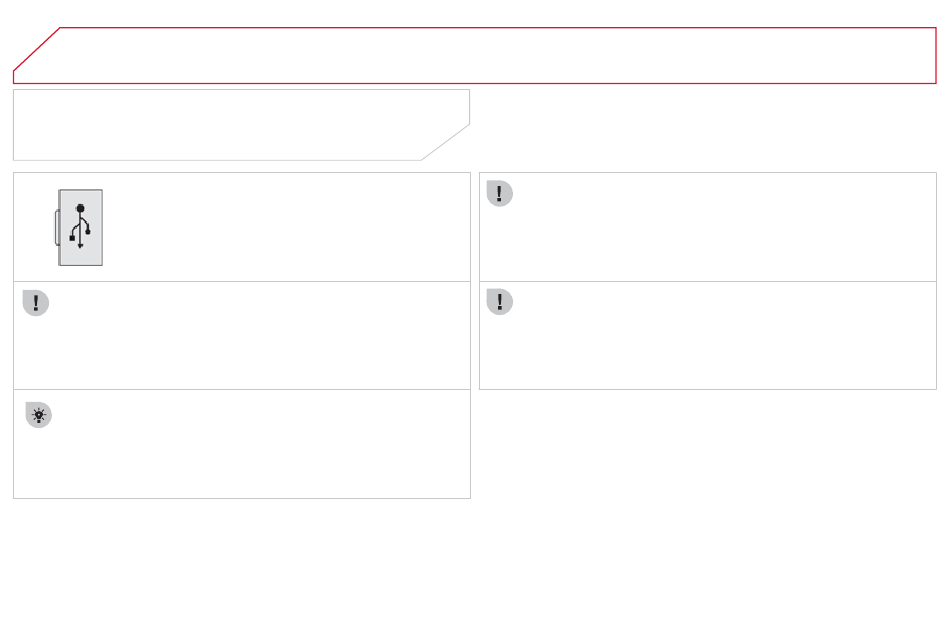Viewport: 950px width, 620px height.
Task: Select the USB trident symbol inside the port
Action: point(80,227)
